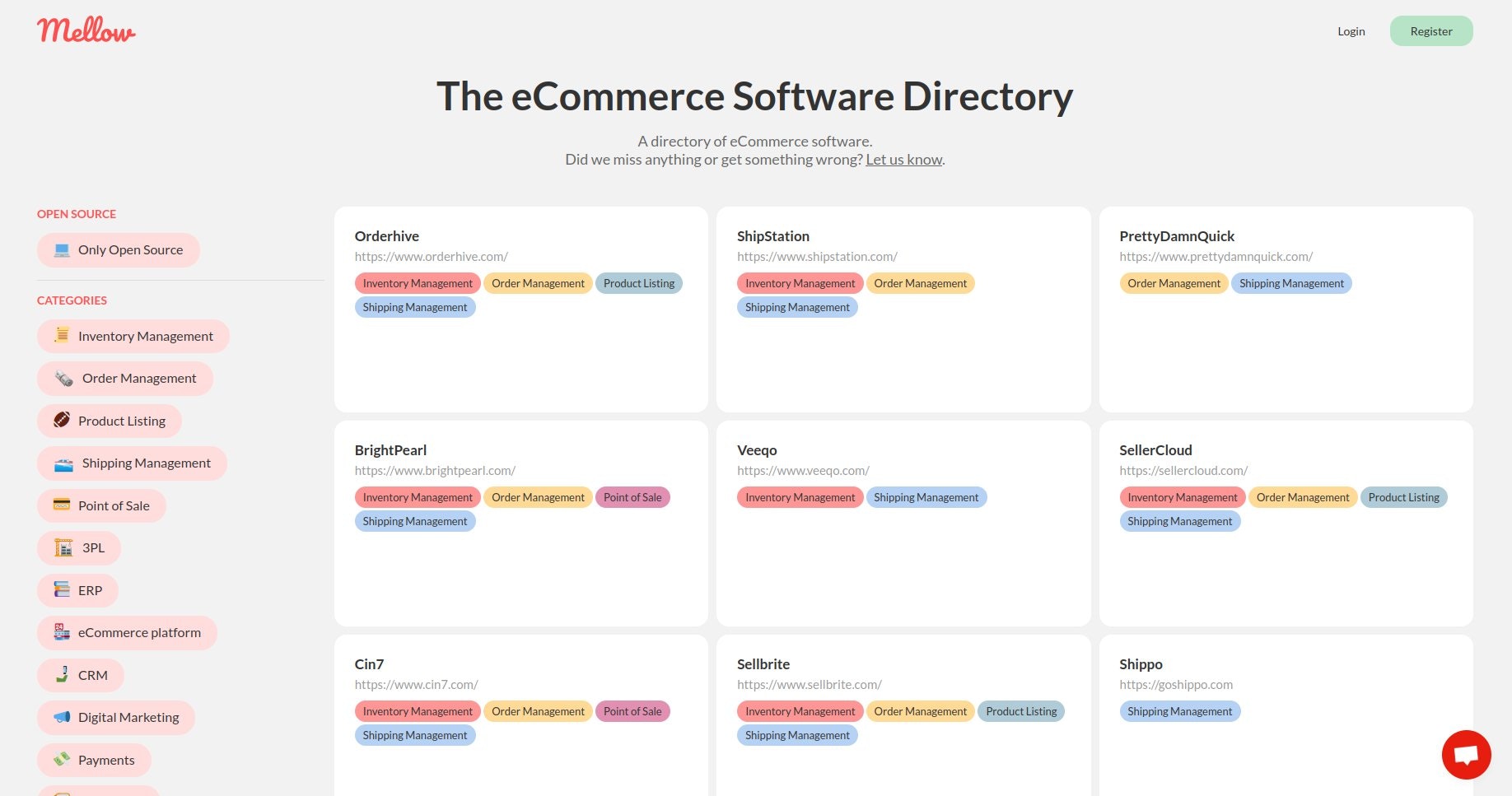Open the red chat bubble widget

pyautogui.click(x=1466, y=755)
